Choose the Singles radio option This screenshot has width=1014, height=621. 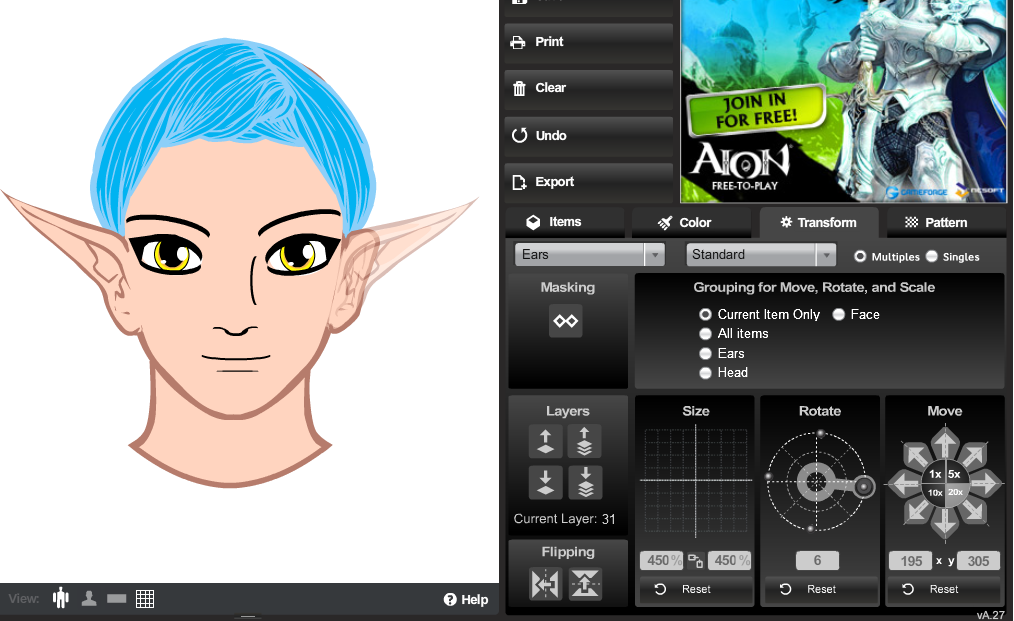(x=932, y=256)
